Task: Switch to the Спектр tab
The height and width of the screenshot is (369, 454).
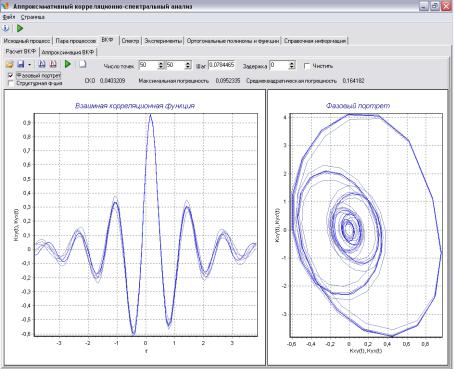Action: coord(130,41)
